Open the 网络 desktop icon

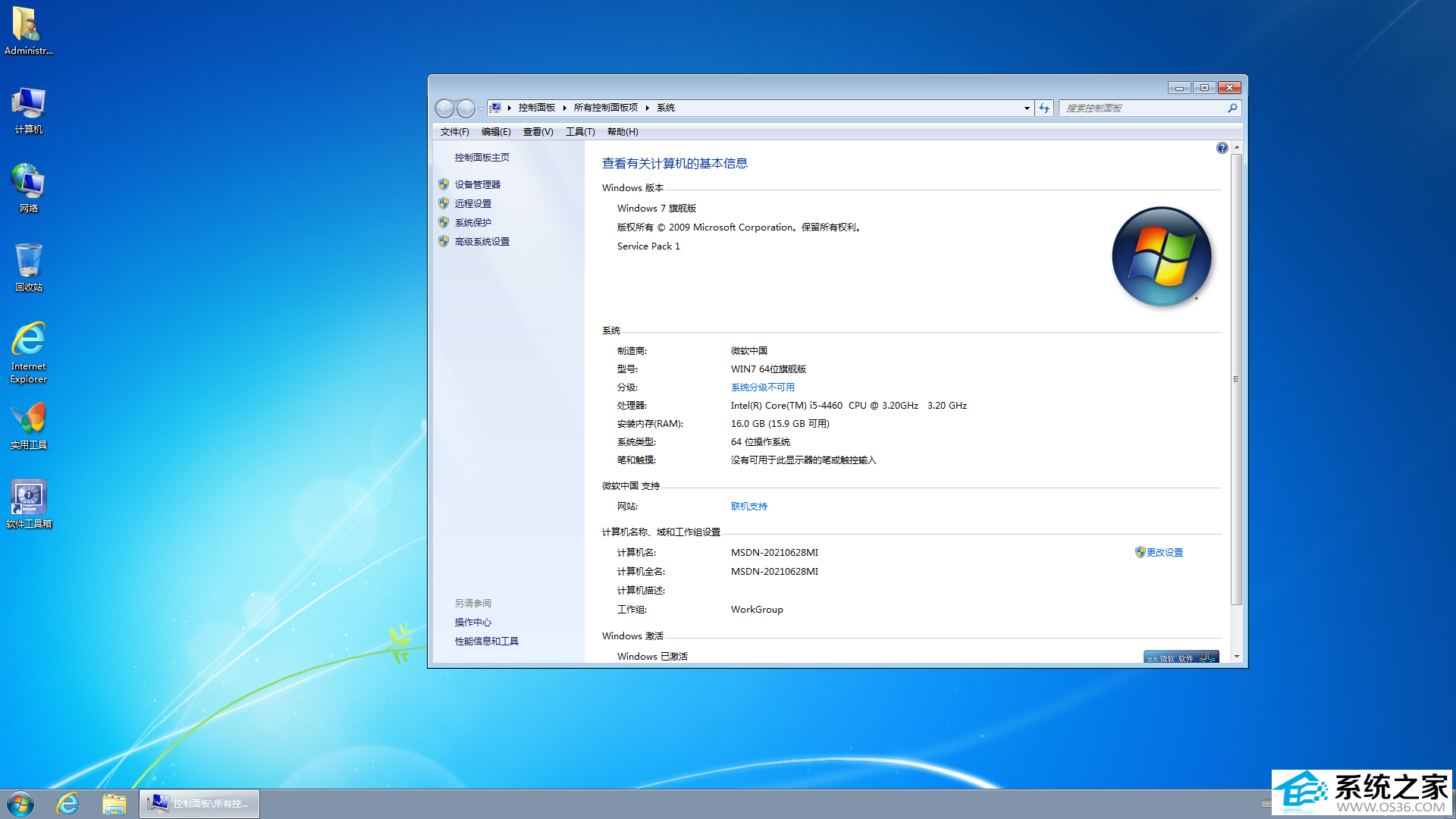pyautogui.click(x=28, y=189)
